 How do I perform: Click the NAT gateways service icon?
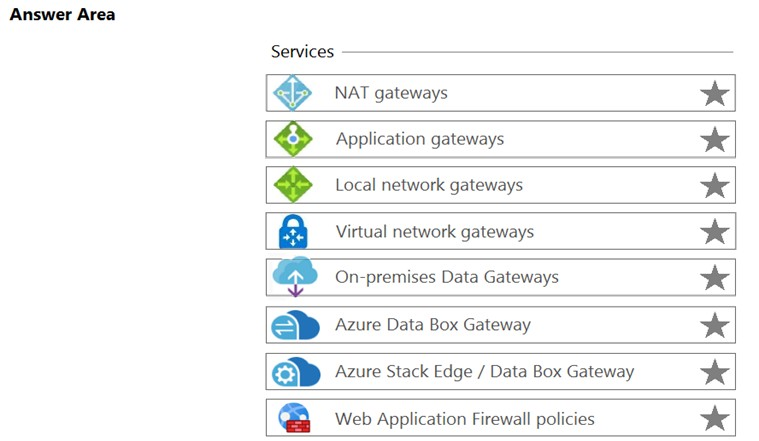pos(293,93)
